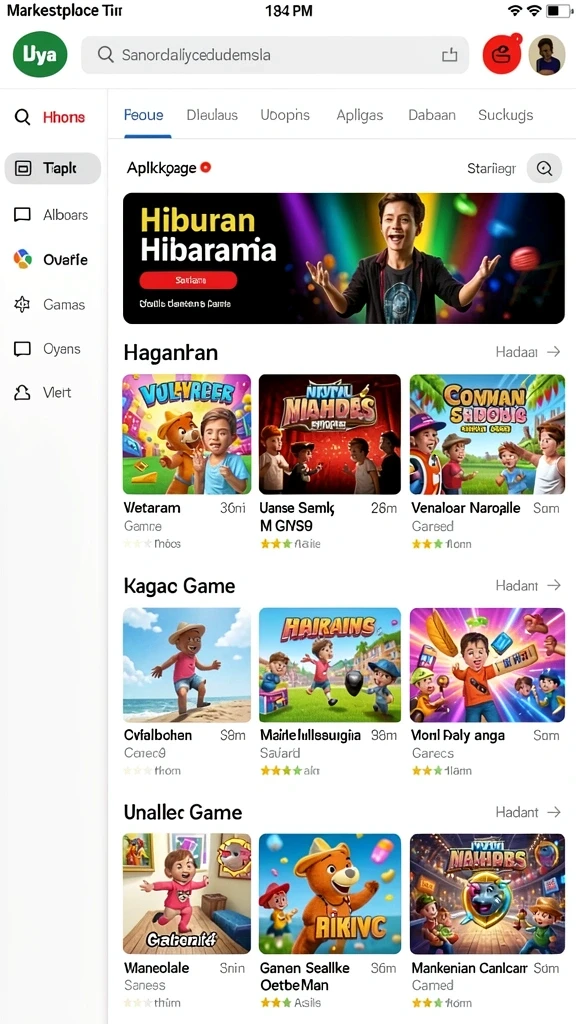Open the user profile avatar
The width and height of the screenshot is (576, 1024).
(x=547, y=55)
